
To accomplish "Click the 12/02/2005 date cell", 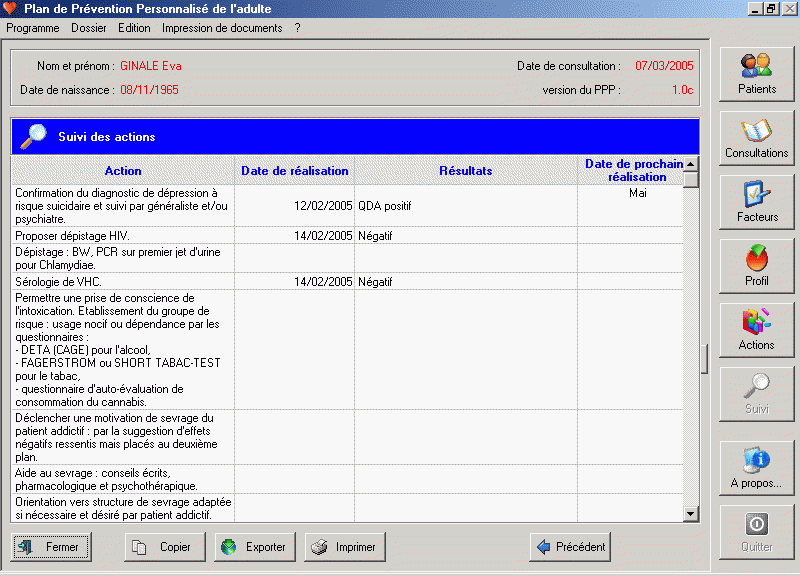I will [x=294, y=206].
